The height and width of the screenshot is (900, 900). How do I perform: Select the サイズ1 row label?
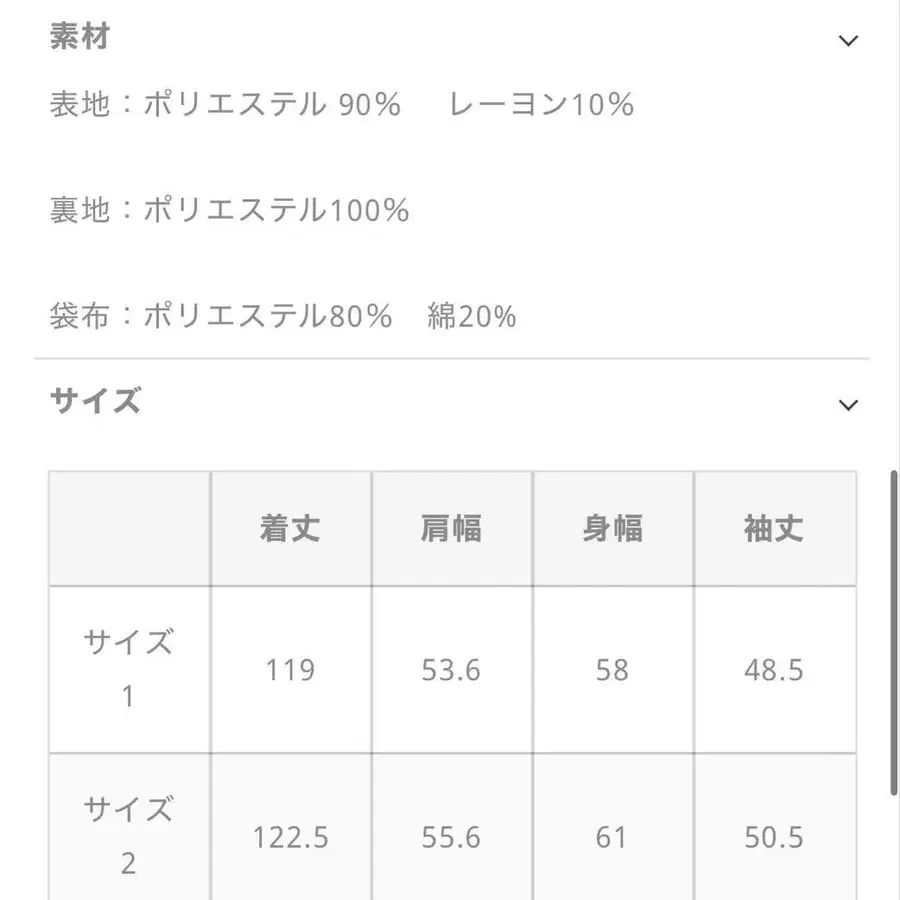click(128, 668)
